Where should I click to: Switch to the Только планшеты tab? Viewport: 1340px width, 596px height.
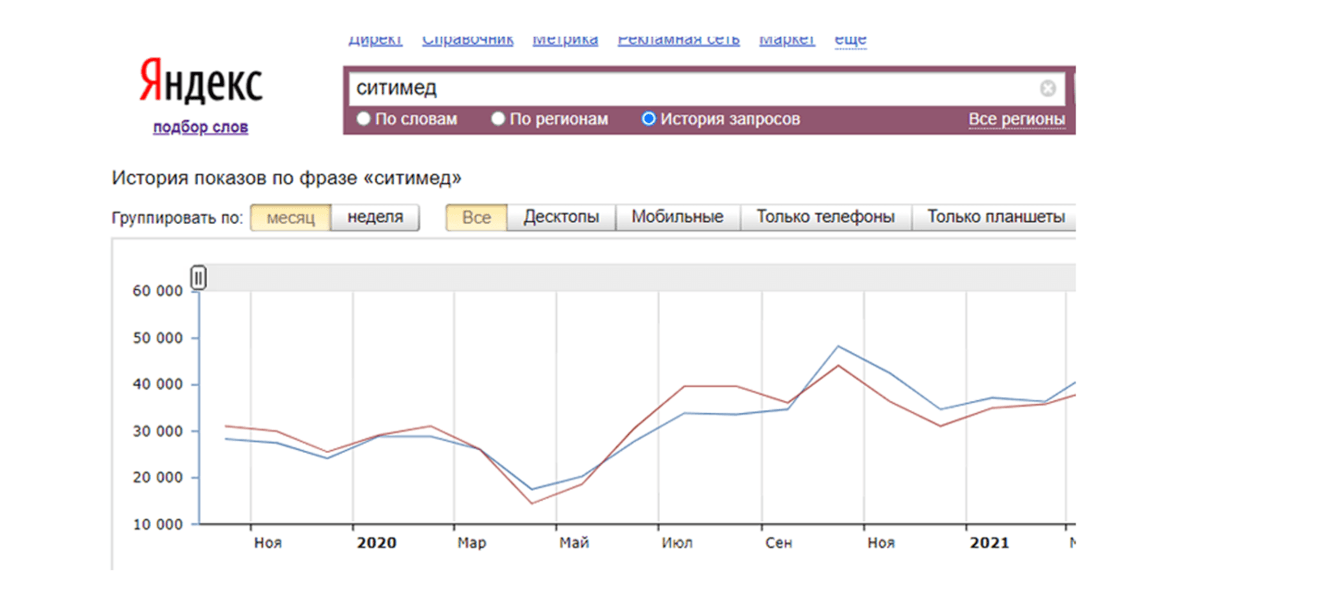(x=994, y=217)
